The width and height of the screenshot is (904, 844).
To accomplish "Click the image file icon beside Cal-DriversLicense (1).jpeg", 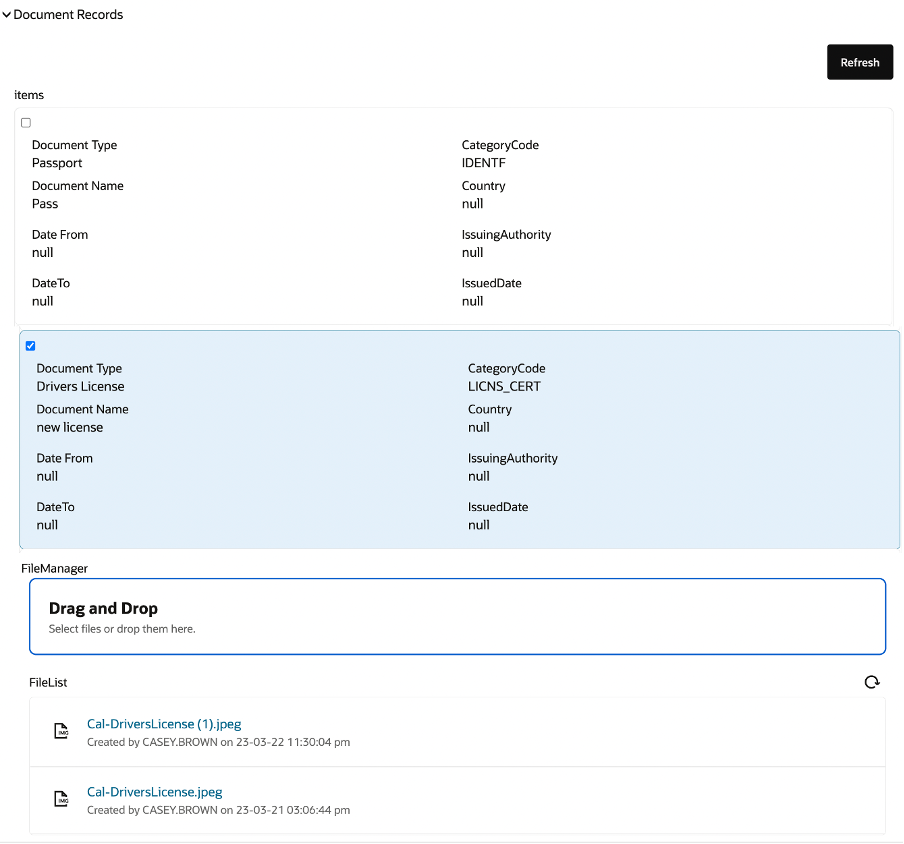I will (x=60, y=731).
